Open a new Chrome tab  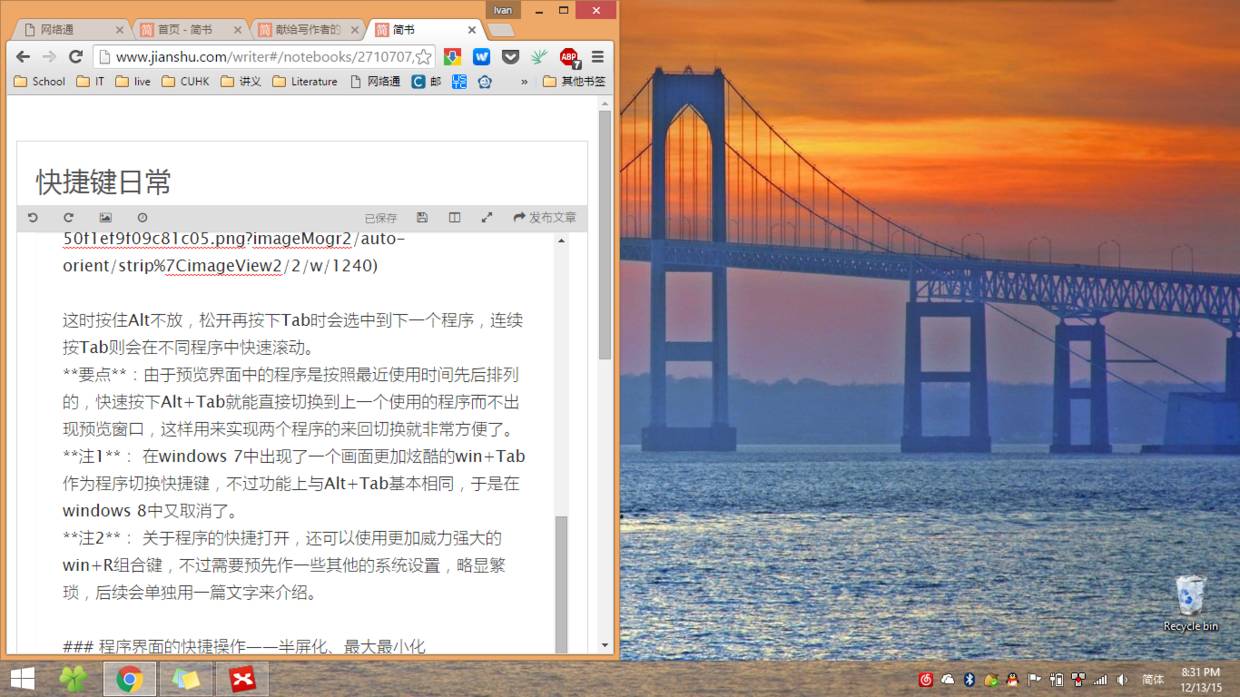click(x=500, y=30)
